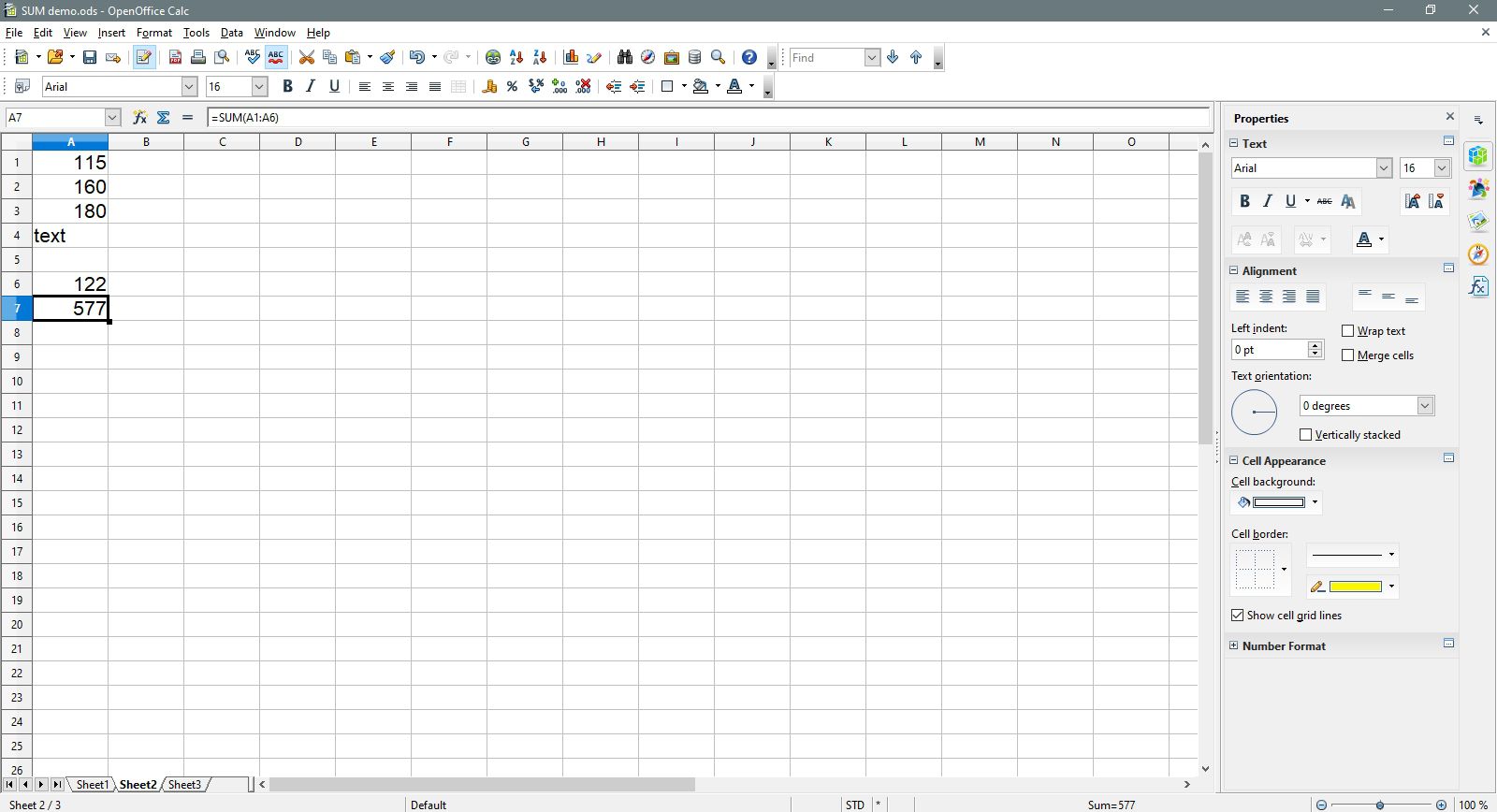Open font name dropdown in toolbar
The height and width of the screenshot is (812, 1497).
[189, 87]
